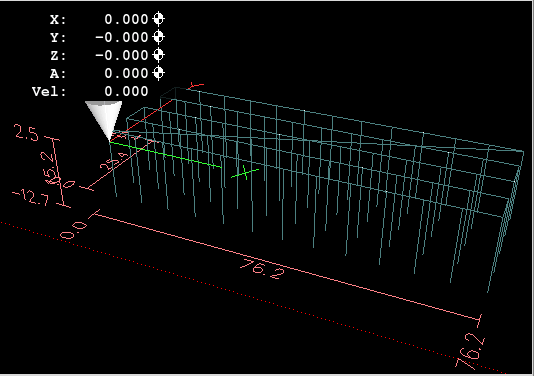Click the Vel velocity readout
The width and height of the screenshot is (534, 376).
[90, 91]
